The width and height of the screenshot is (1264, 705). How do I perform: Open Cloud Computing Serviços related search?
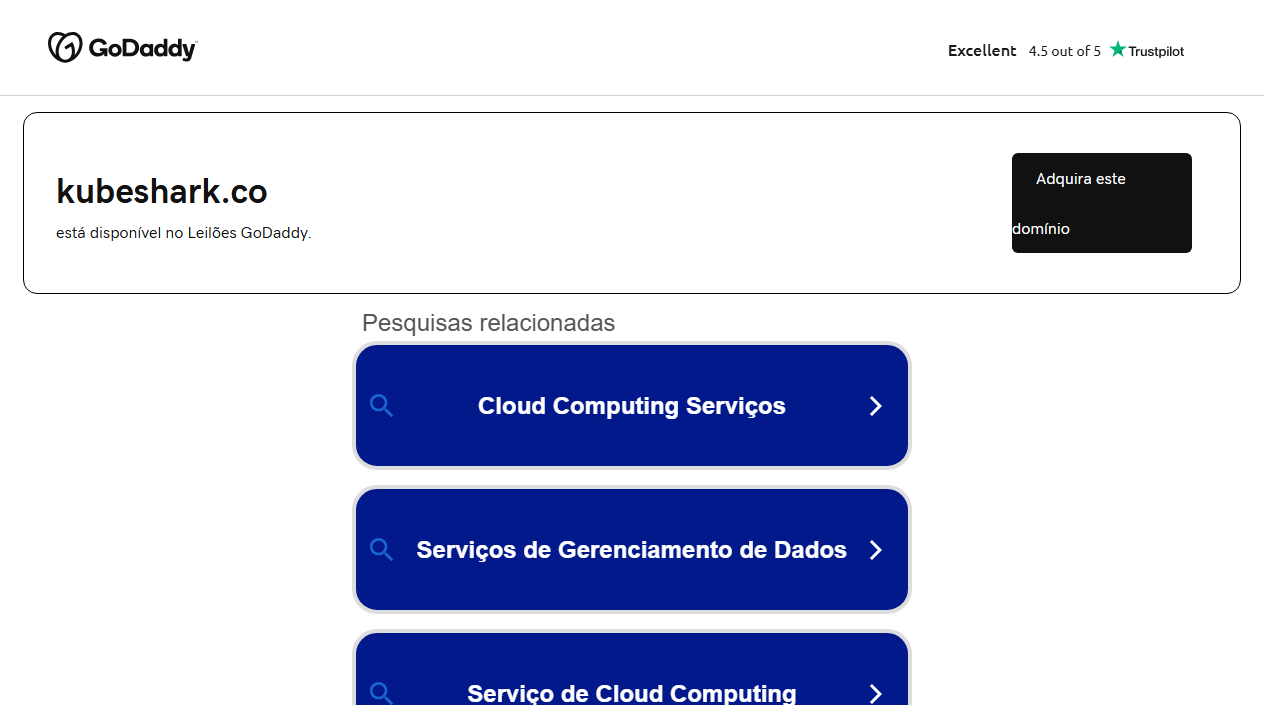click(632, 405)
